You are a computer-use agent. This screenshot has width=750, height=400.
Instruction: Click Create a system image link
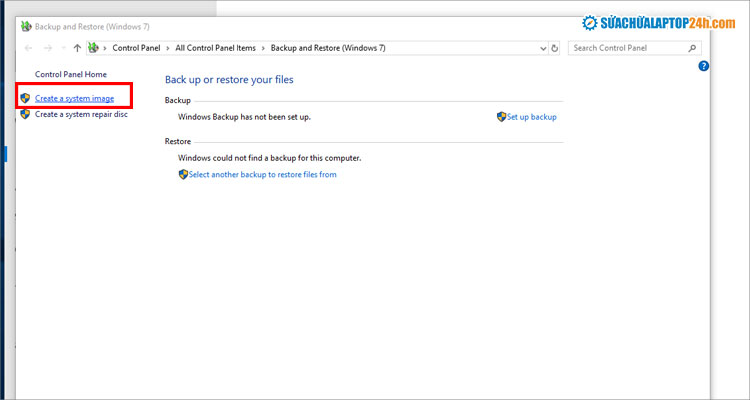(74, 98)
